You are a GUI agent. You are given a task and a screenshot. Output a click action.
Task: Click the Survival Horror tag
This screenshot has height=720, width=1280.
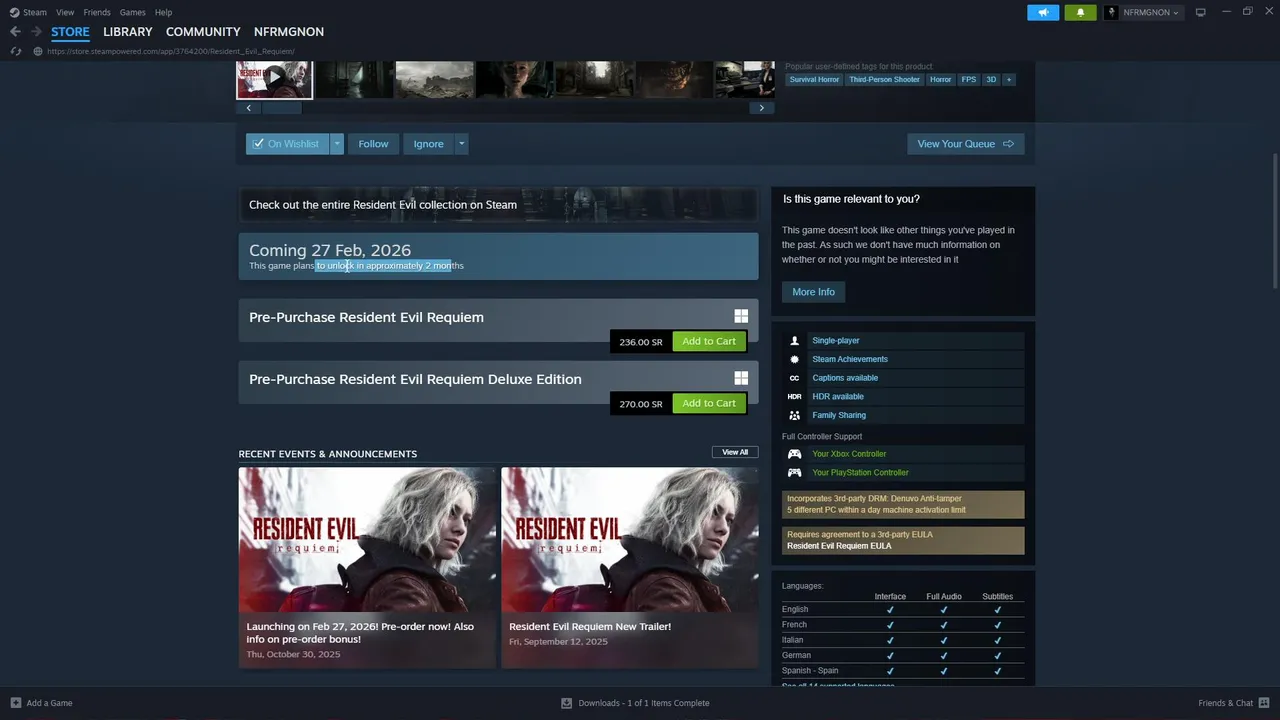point(814,79)
